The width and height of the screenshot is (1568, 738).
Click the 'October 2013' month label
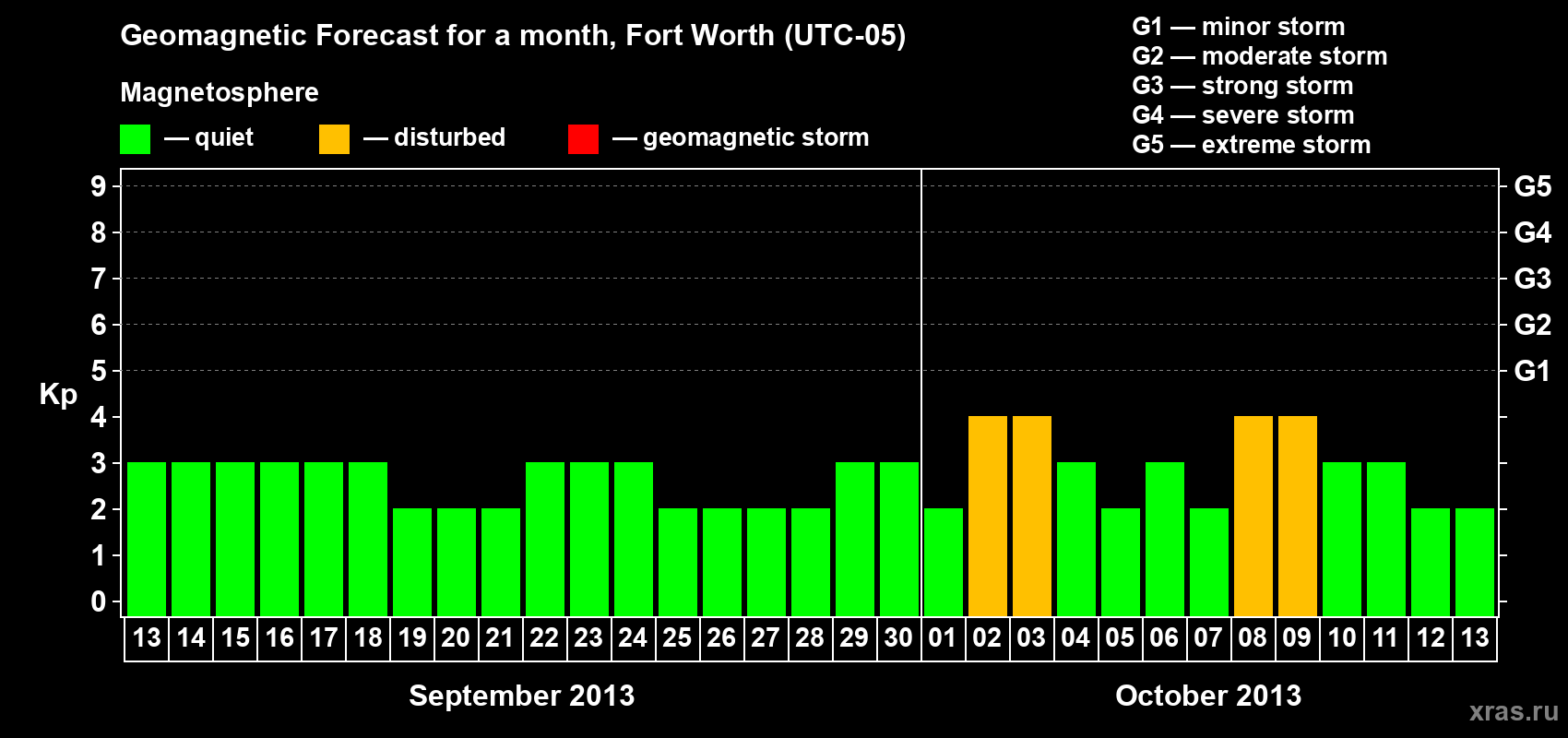[x=1208, y=696]
